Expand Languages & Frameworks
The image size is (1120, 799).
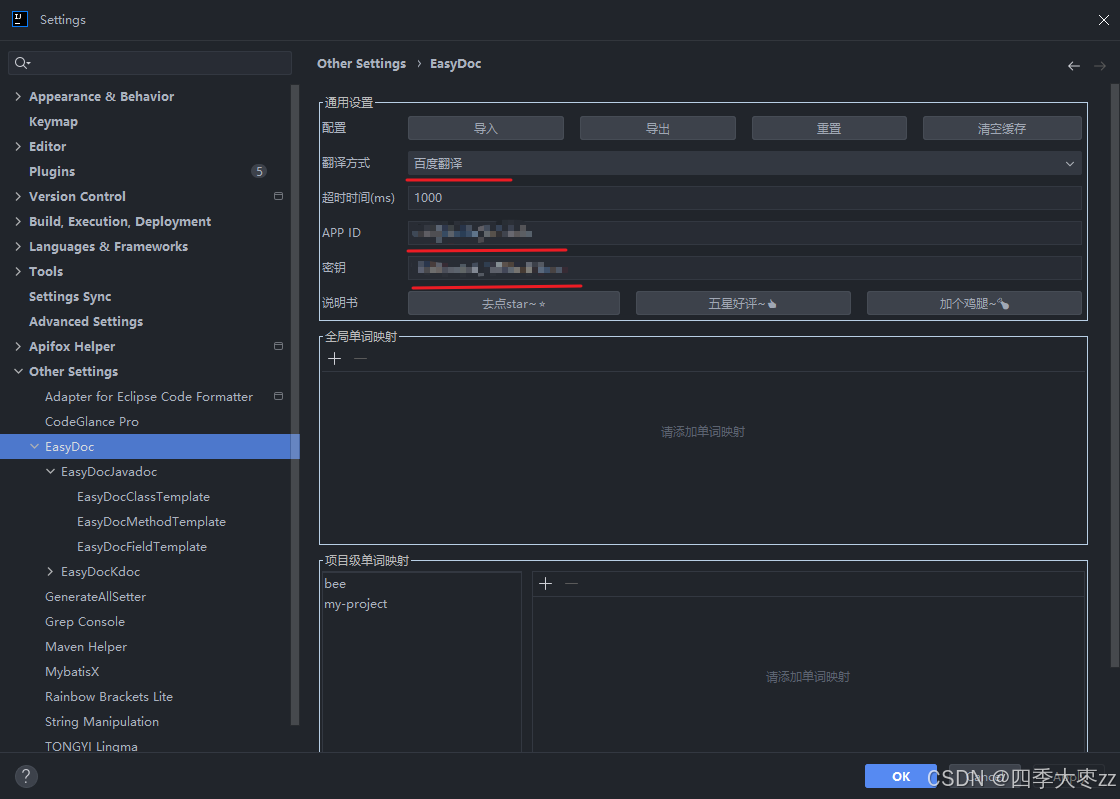tap(18, 246)
